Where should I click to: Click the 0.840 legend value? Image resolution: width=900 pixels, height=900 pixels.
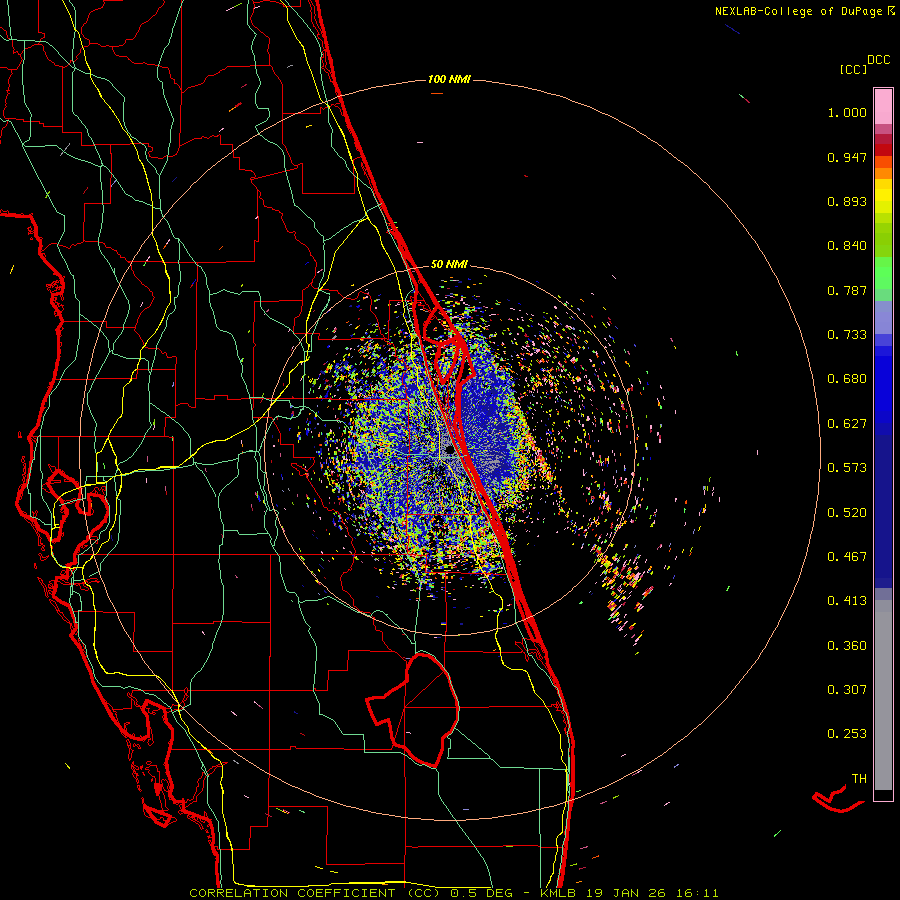pos(847,246)
